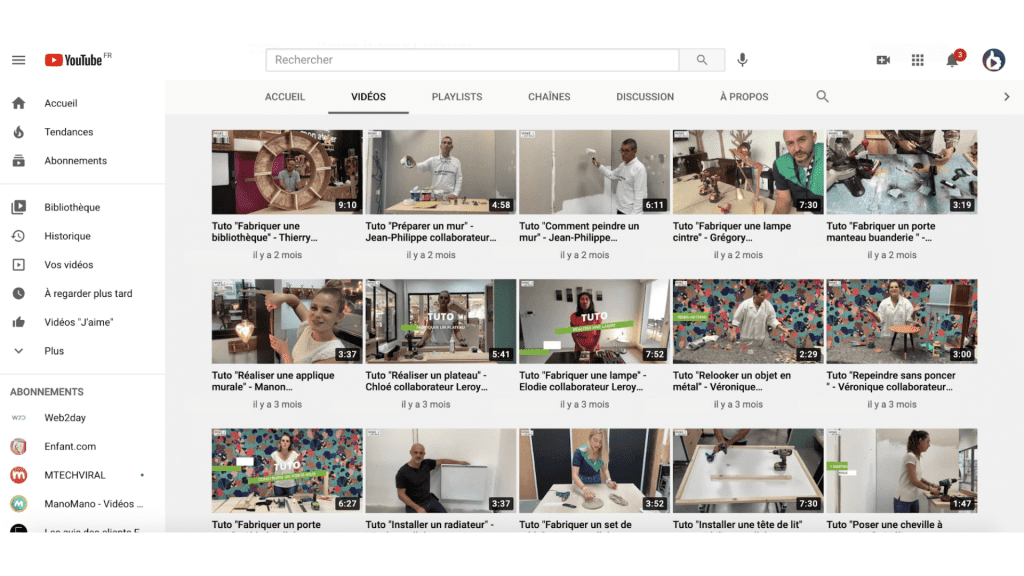Click the search magnifier button
Viewport: 1024px width, 576px height.
pos(701,60)
